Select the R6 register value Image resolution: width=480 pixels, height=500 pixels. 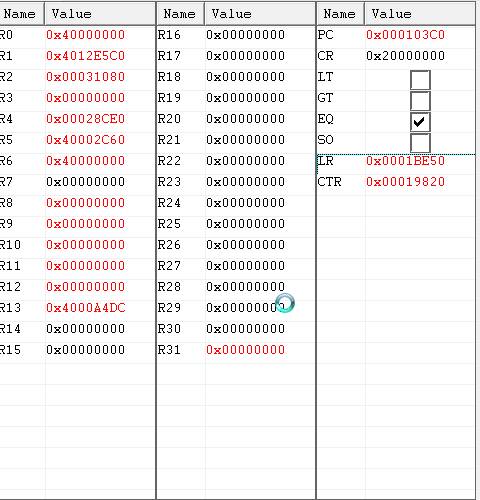tap(86, 161)
